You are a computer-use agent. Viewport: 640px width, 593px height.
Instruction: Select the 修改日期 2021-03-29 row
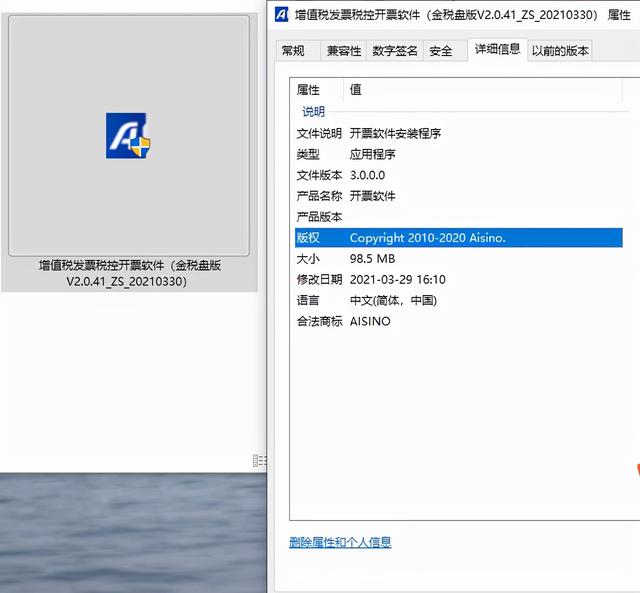(459, 280)
